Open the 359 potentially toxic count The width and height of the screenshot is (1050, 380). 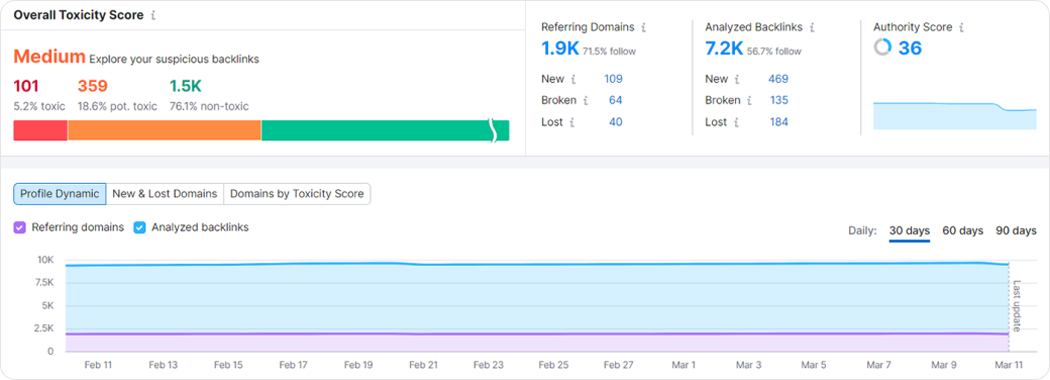[x=92, y=86]
